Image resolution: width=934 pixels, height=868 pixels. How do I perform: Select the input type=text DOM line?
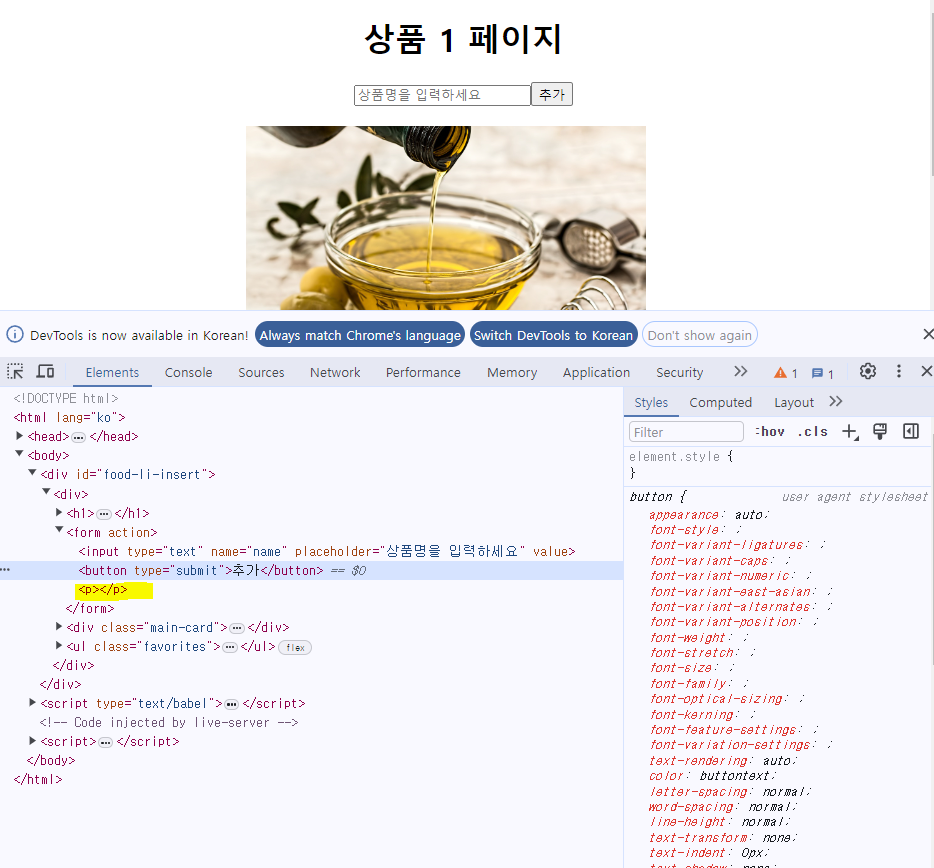point(326,551)
